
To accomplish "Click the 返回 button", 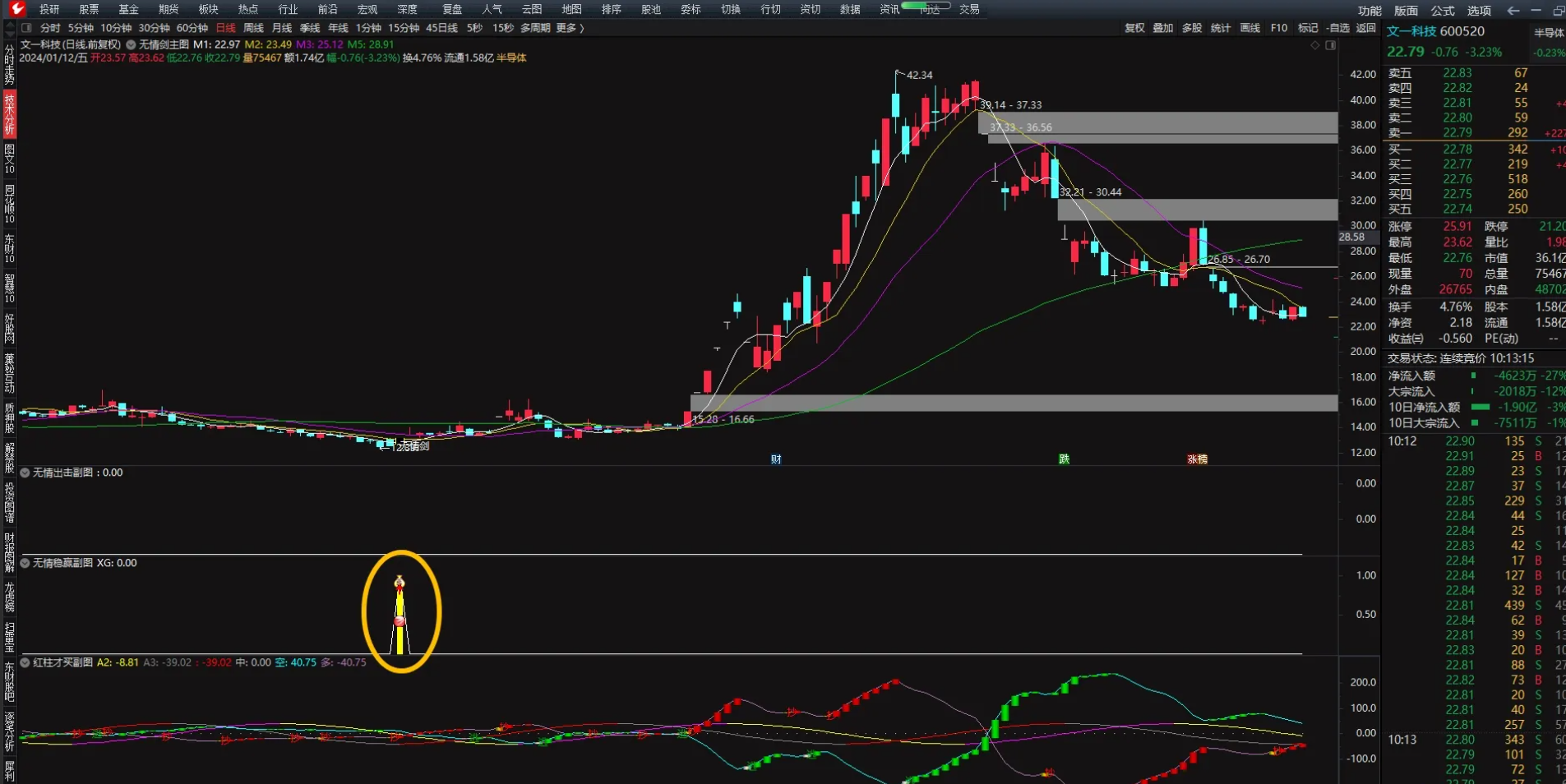I will (x=1365, y=28).
